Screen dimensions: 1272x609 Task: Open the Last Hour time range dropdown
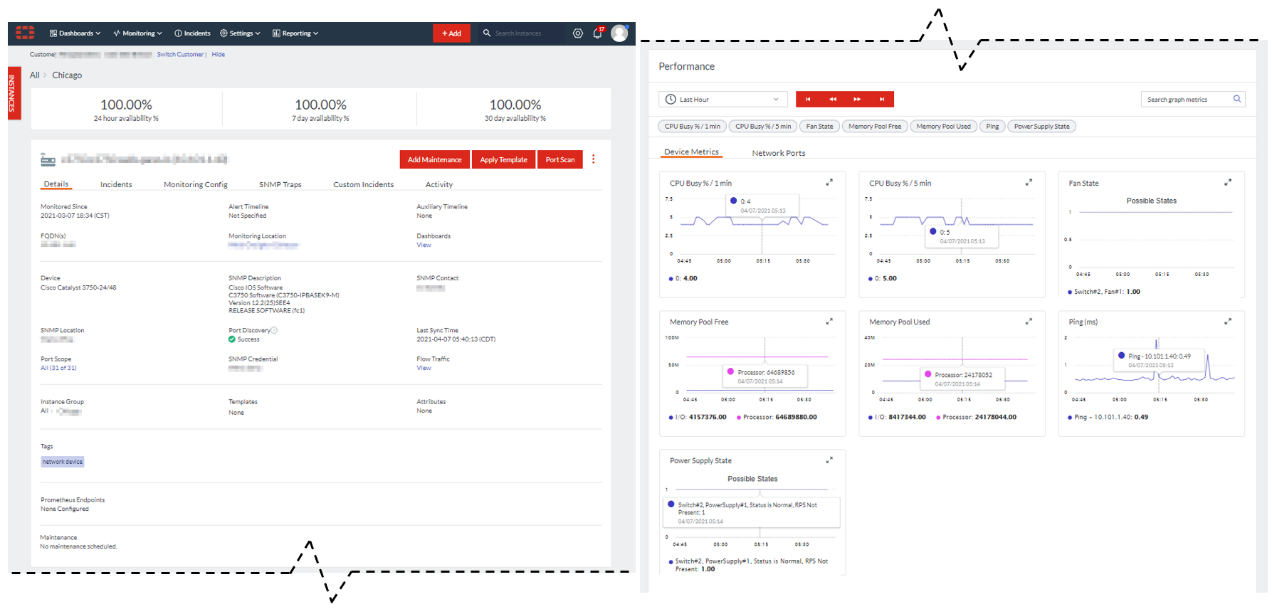point(776,99)
